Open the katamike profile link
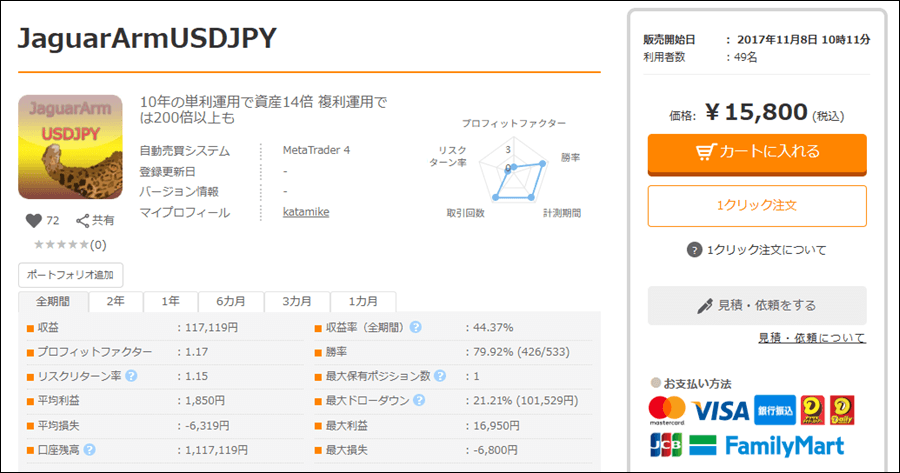This screenshot has width=900, height=473. [306, 212]
